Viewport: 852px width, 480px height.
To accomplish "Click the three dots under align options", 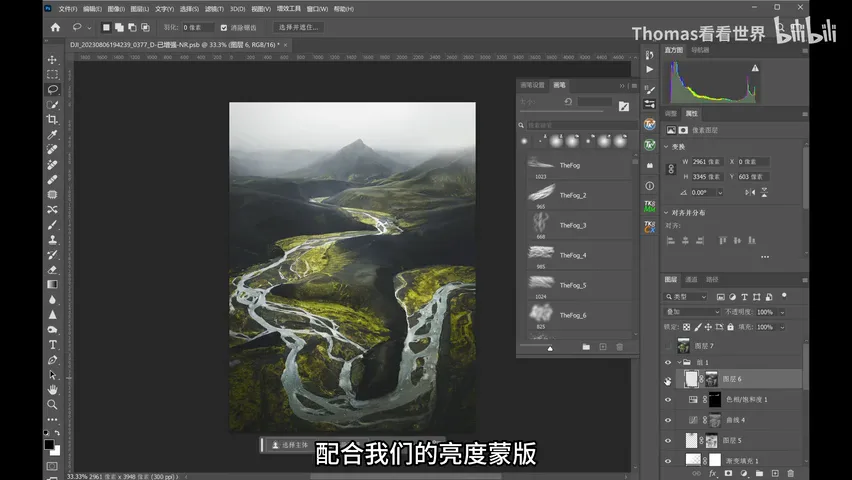I will (x=765, y=257).
